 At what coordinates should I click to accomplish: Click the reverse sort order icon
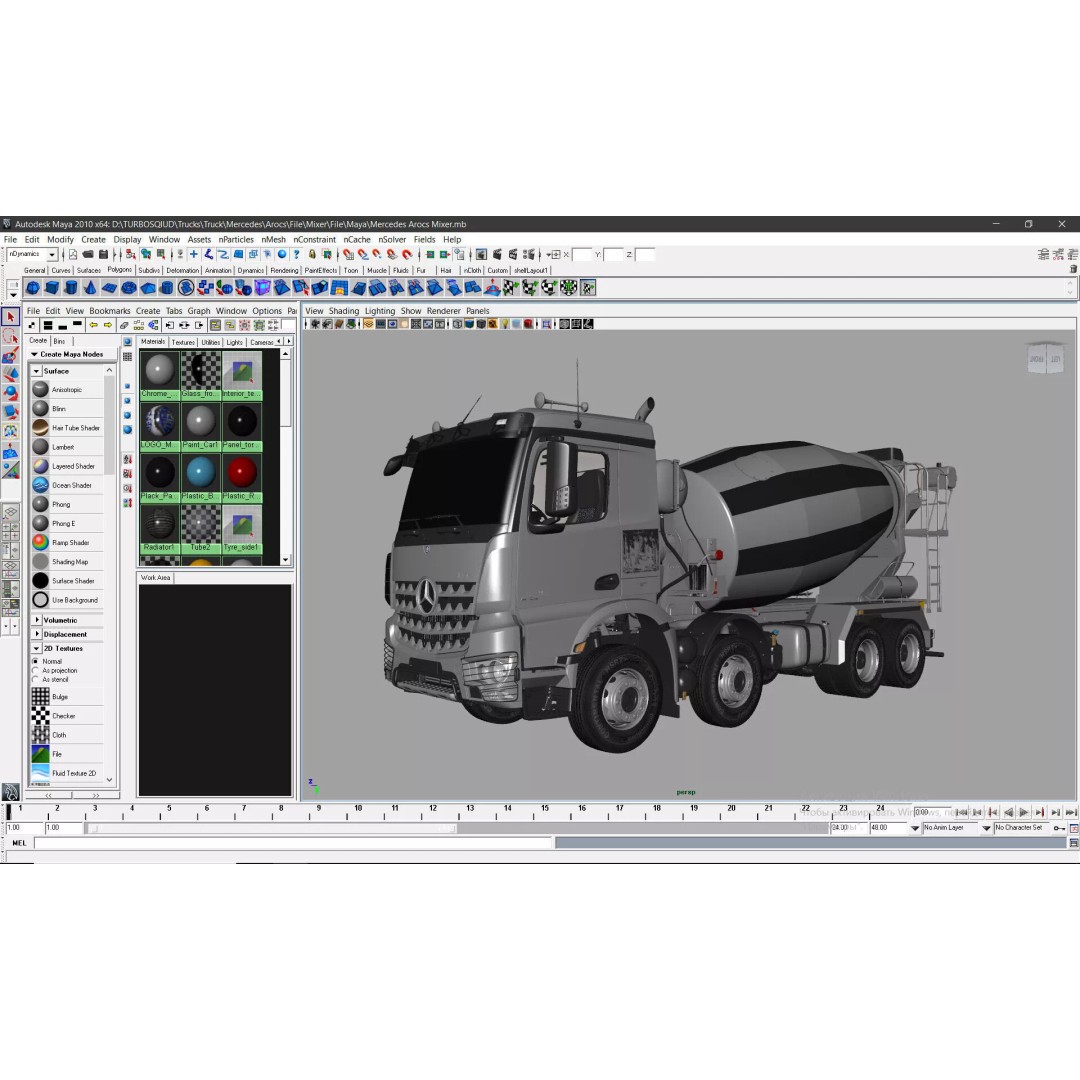pos(127,503)
